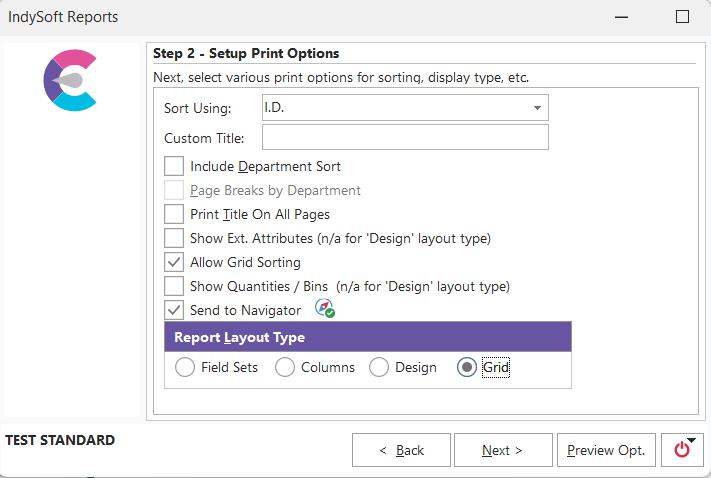Click the IndySoft logo icon
Viewport: 711px width, 478px height.
point(70,81)
